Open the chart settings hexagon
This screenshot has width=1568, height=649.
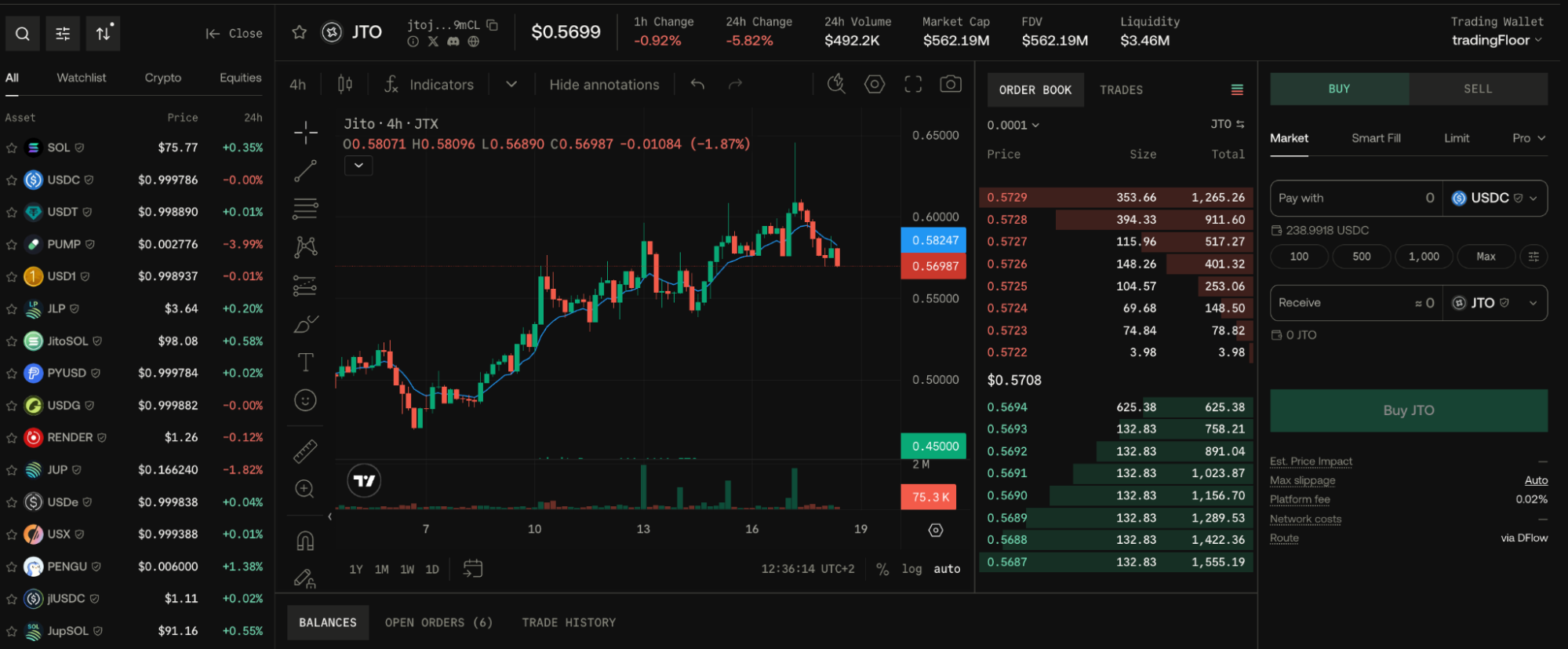pos(875,84)
